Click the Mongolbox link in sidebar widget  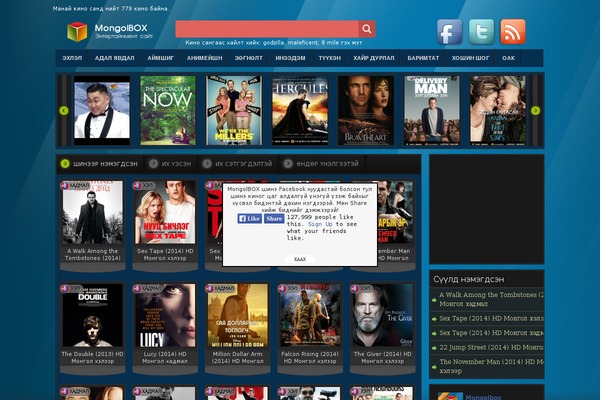483,397
